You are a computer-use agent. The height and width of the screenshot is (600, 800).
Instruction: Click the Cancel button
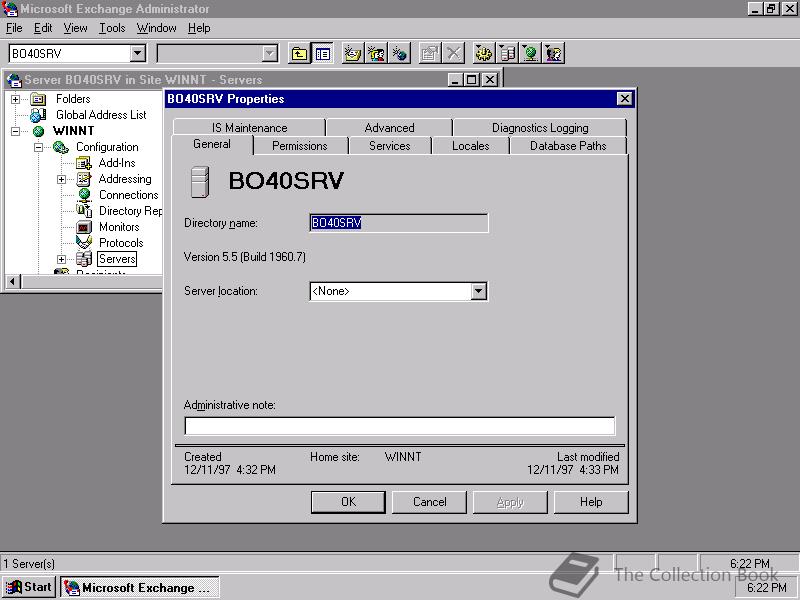[x=429, y=502]
